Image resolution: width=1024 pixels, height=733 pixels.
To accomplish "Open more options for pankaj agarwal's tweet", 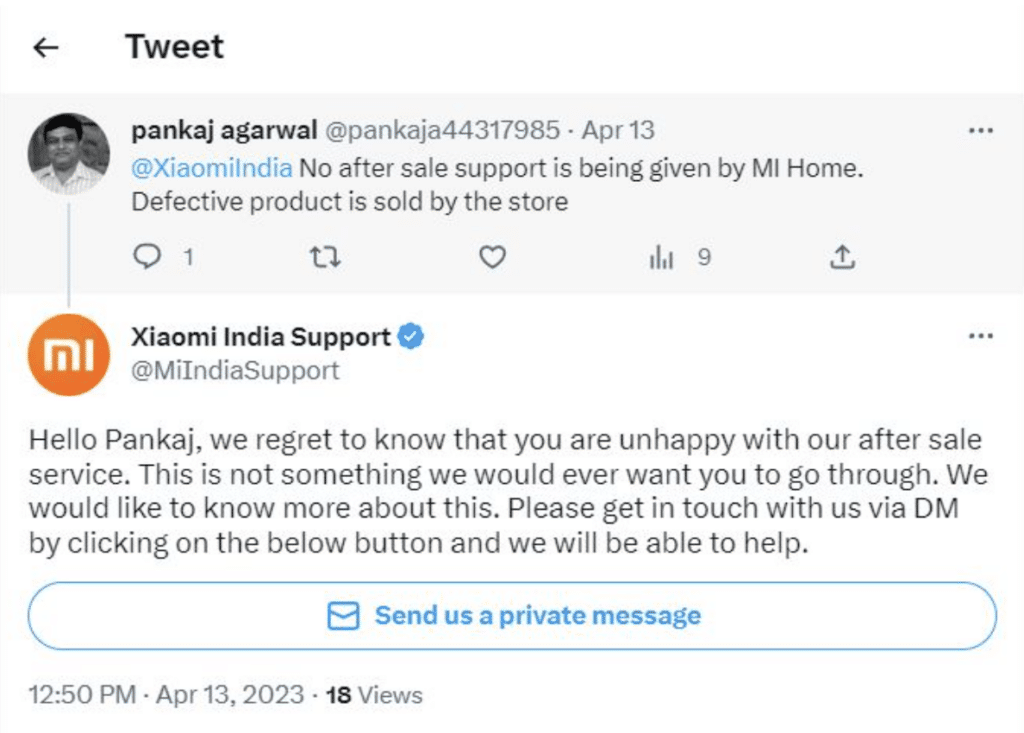I will click(x=981, y=131).
